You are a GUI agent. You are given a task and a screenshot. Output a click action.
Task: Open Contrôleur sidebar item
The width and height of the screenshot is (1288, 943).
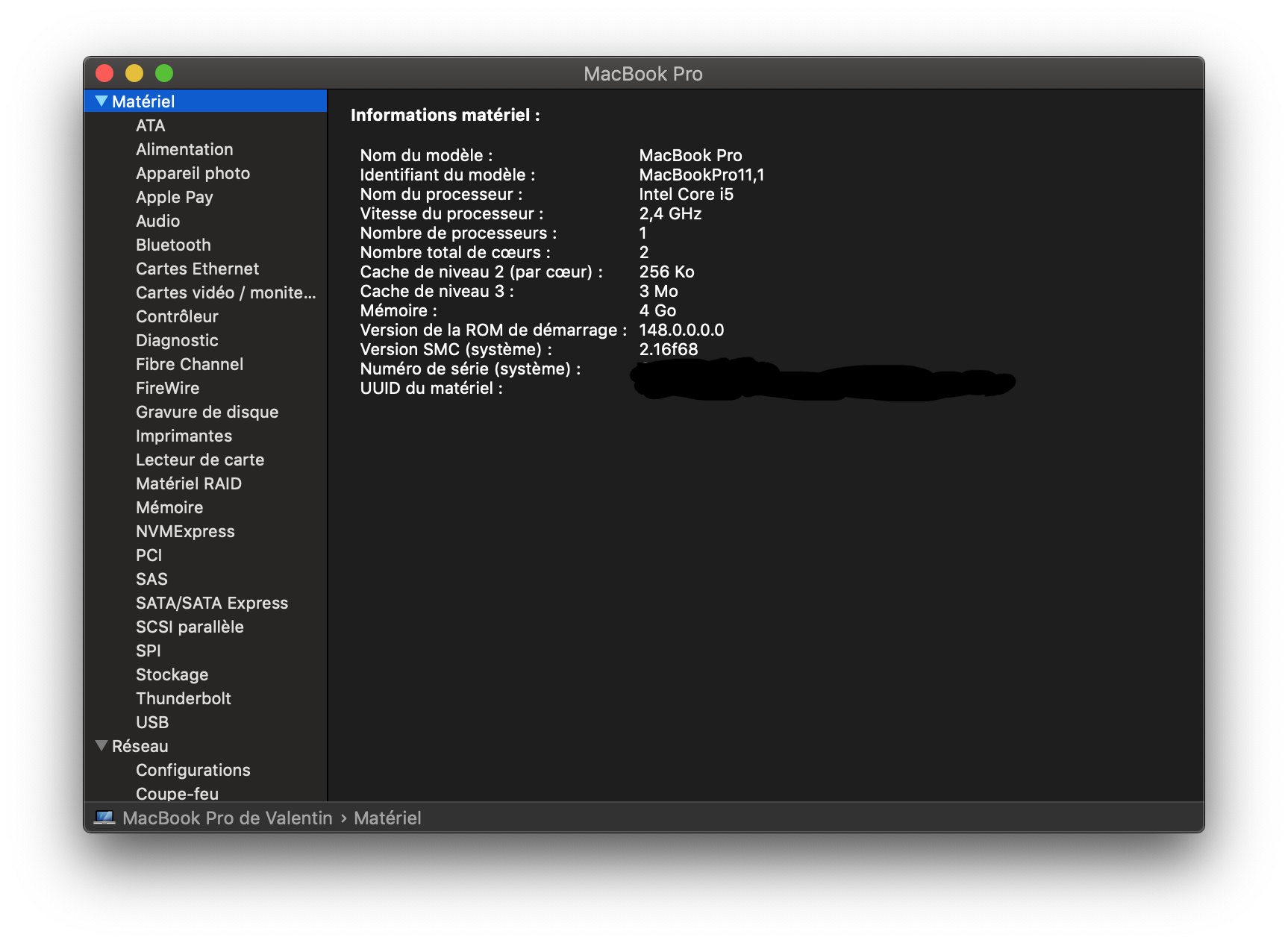pyautogui.click(x=177, y=316)
